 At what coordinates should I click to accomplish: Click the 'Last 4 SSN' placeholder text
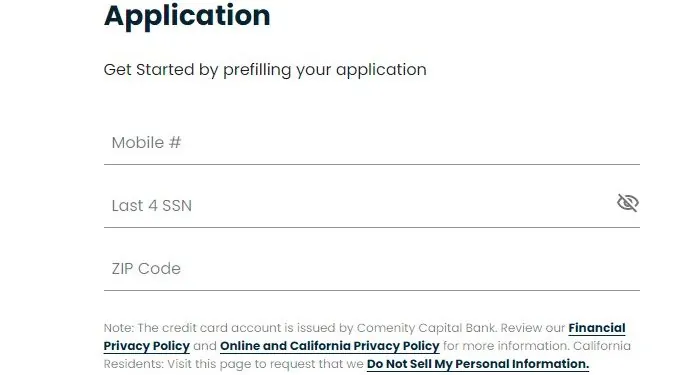tap(152, 206)
